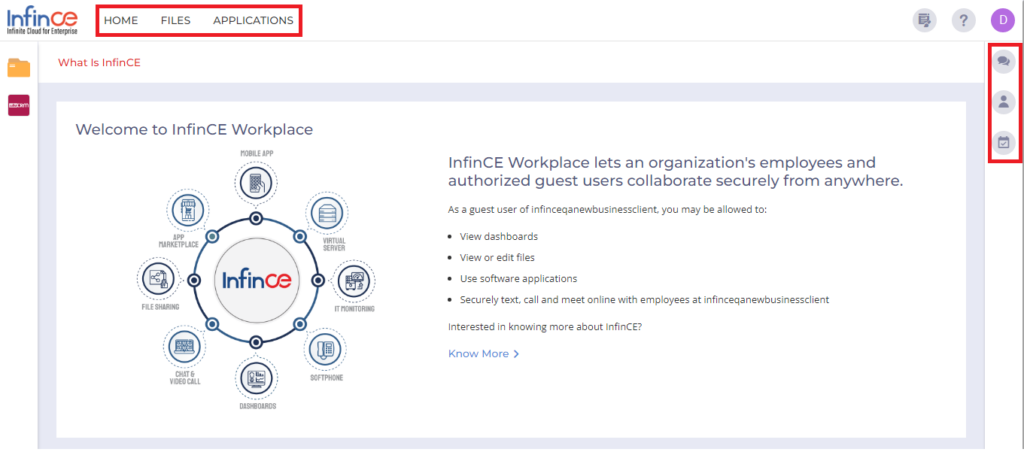Image resolution: width=1024 pixels, height=452 pixels.
Task: Click the Welcome to InfinCE Workplace heading
Action: pyautogui.click(x=194, y=129)
